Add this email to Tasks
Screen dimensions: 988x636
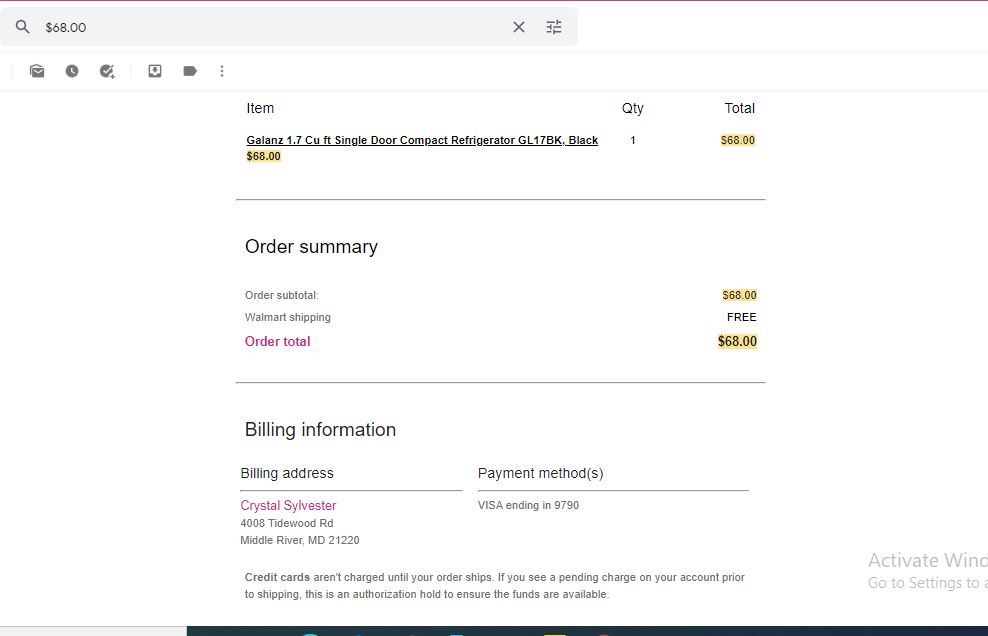coord(107,71)
